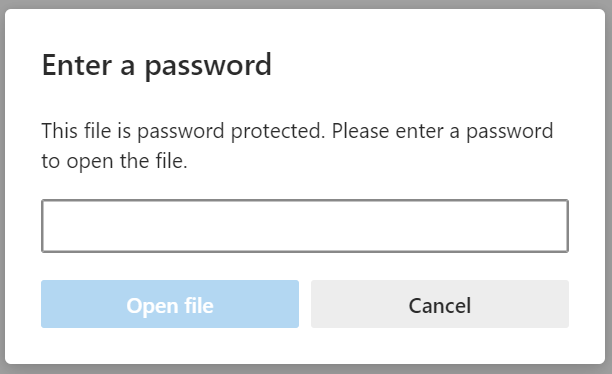This screenshot has height=374, width=612.
Task: Click the password input field
Action: [305, 226]
